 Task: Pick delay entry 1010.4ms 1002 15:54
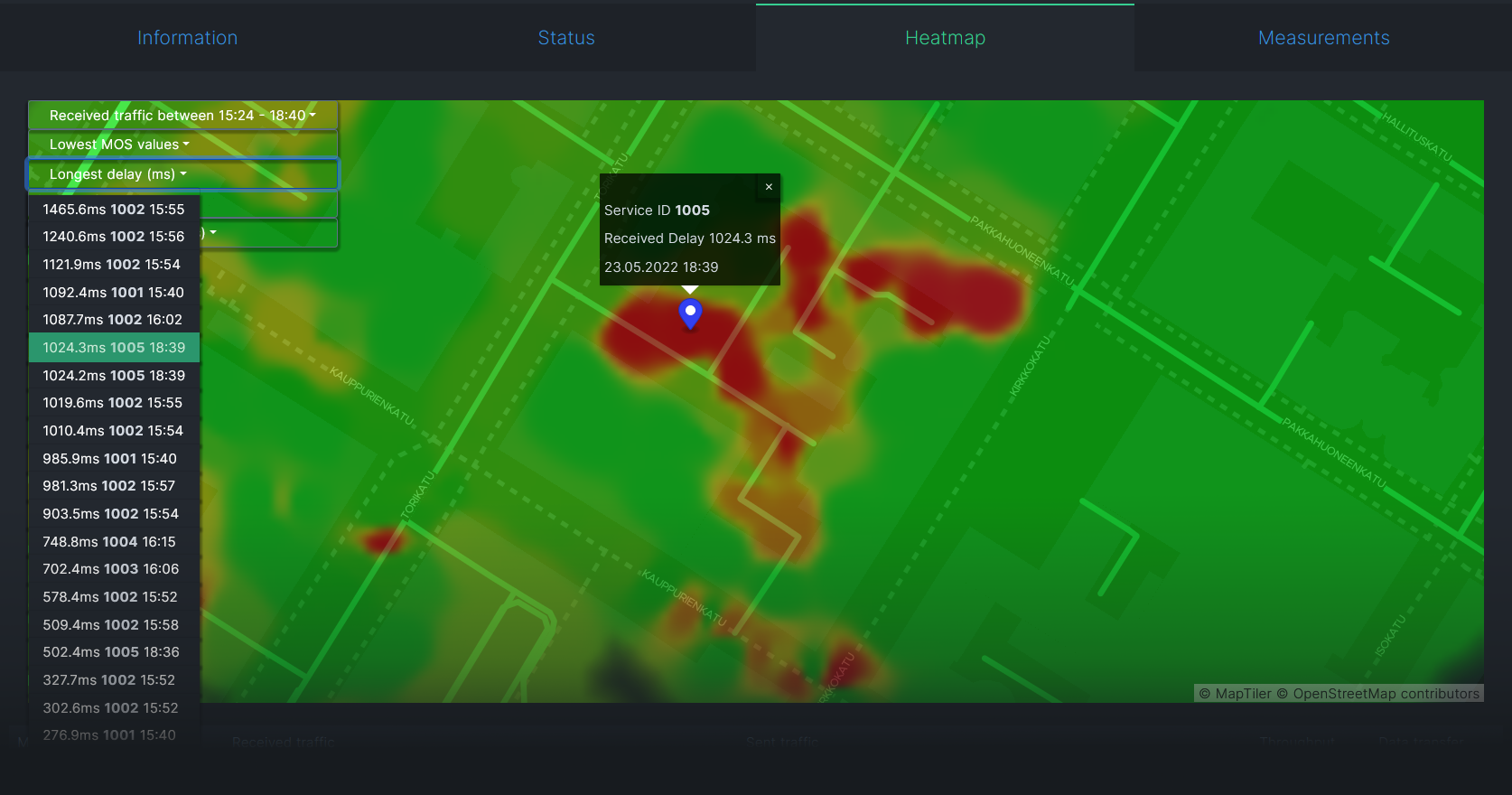point(114,431)
